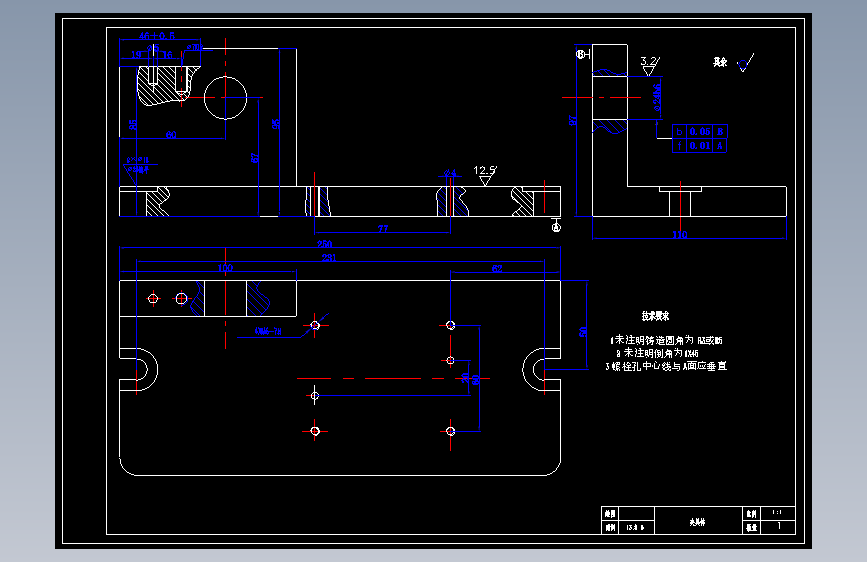Image resolution: width=867 pixels, height=562 pixels.
Task: Select the quantity "1" title block cell
Action: (778, 527)
